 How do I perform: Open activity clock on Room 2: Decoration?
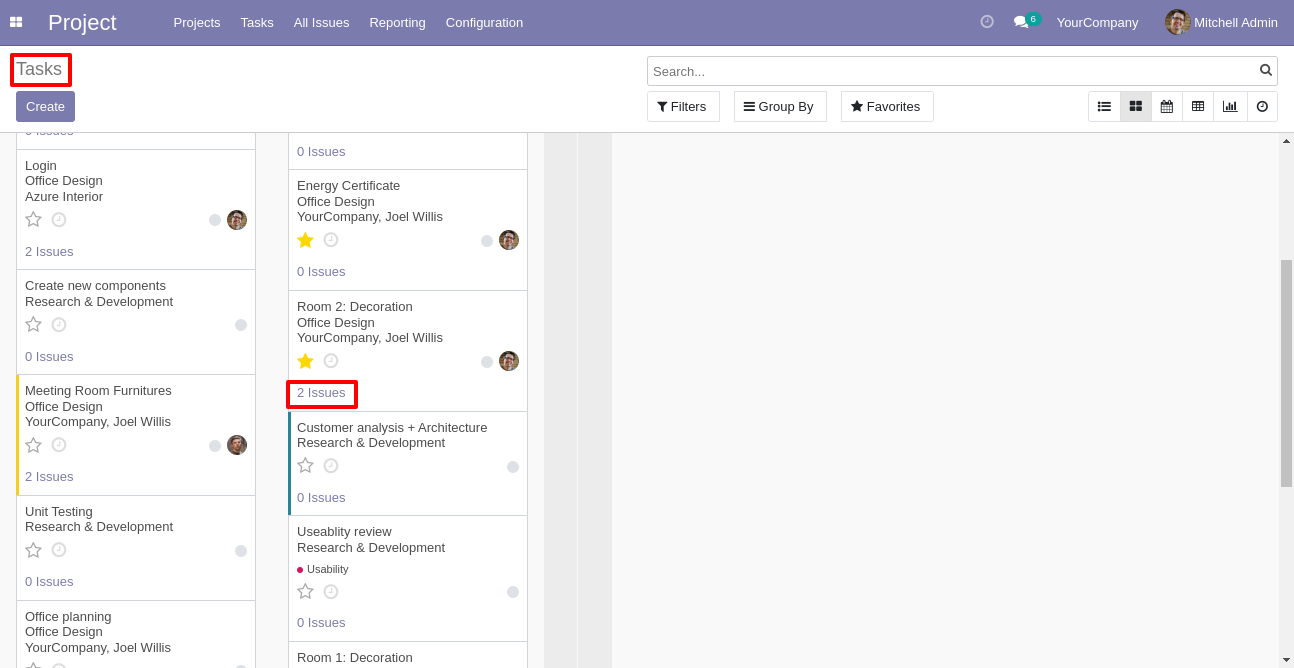pyautogui.click(x=331, y=361)
